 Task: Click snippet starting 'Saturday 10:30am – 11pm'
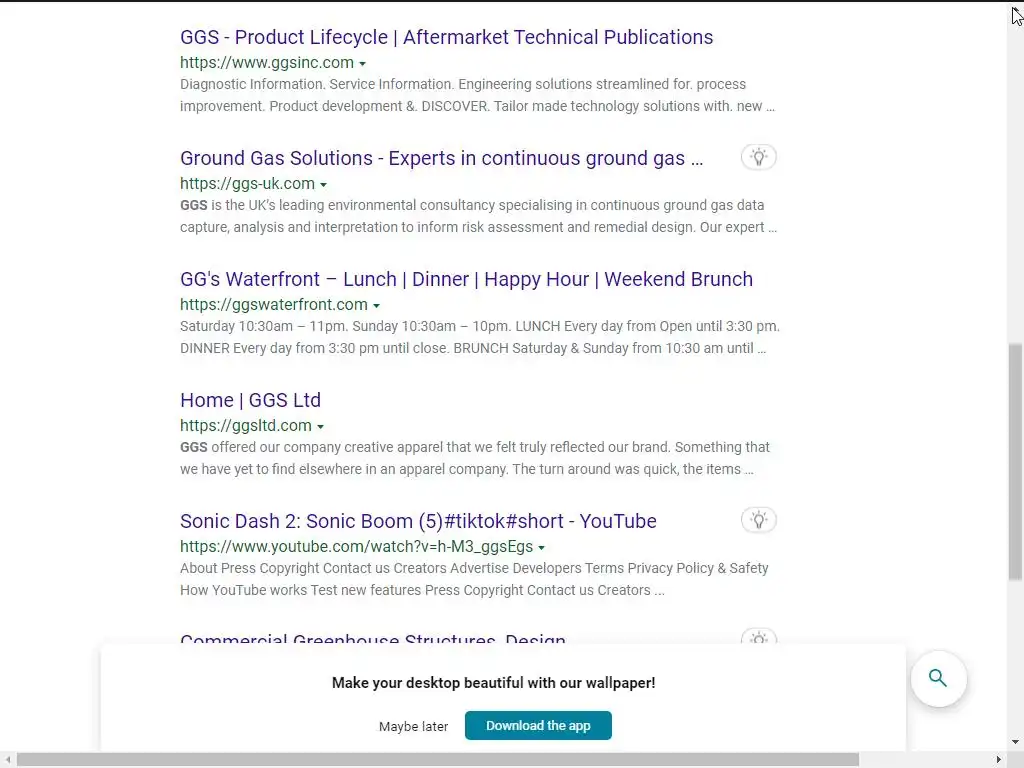(x=480, y=337)
